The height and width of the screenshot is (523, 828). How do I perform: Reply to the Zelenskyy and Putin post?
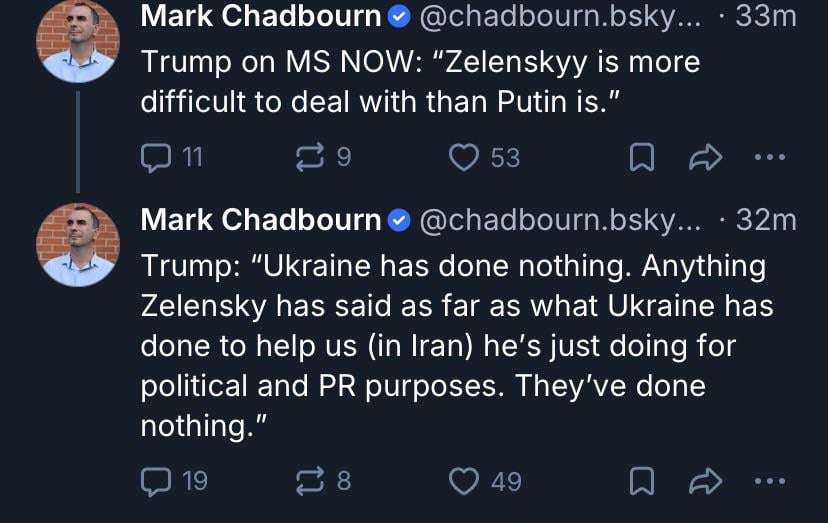click(x=157, y=157)
